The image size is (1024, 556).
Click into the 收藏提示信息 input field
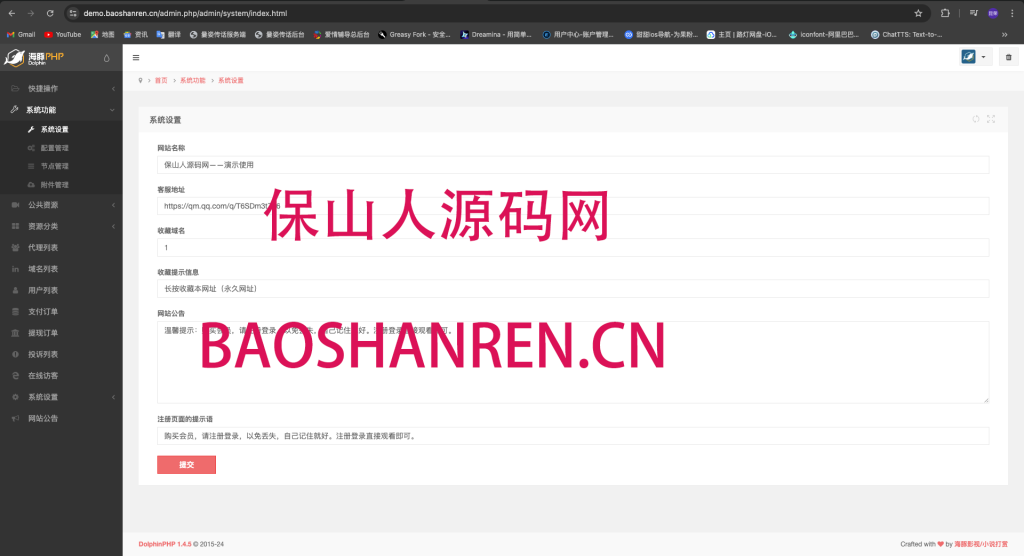[x=573, y=289]
